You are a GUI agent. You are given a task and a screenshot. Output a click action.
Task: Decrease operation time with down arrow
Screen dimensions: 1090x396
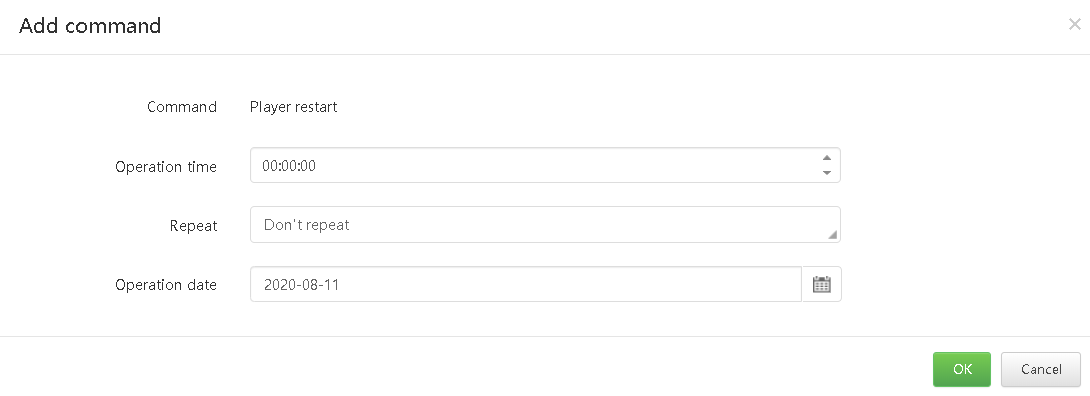(827, 172)
